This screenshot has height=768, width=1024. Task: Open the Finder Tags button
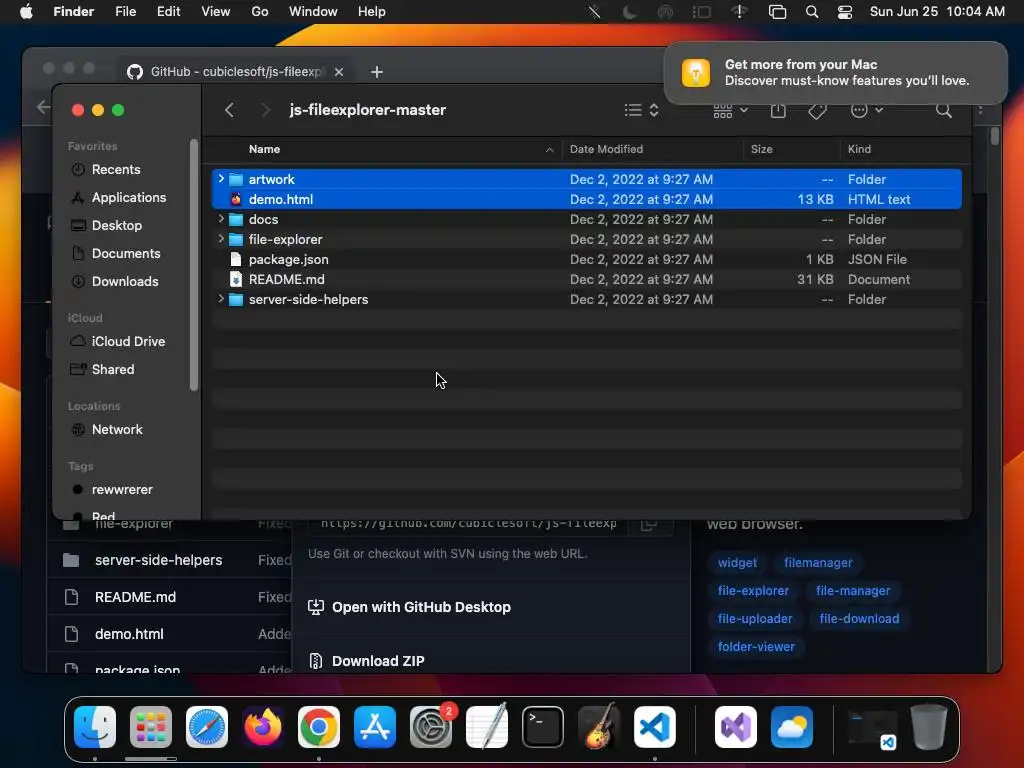[x=817, y=111]
